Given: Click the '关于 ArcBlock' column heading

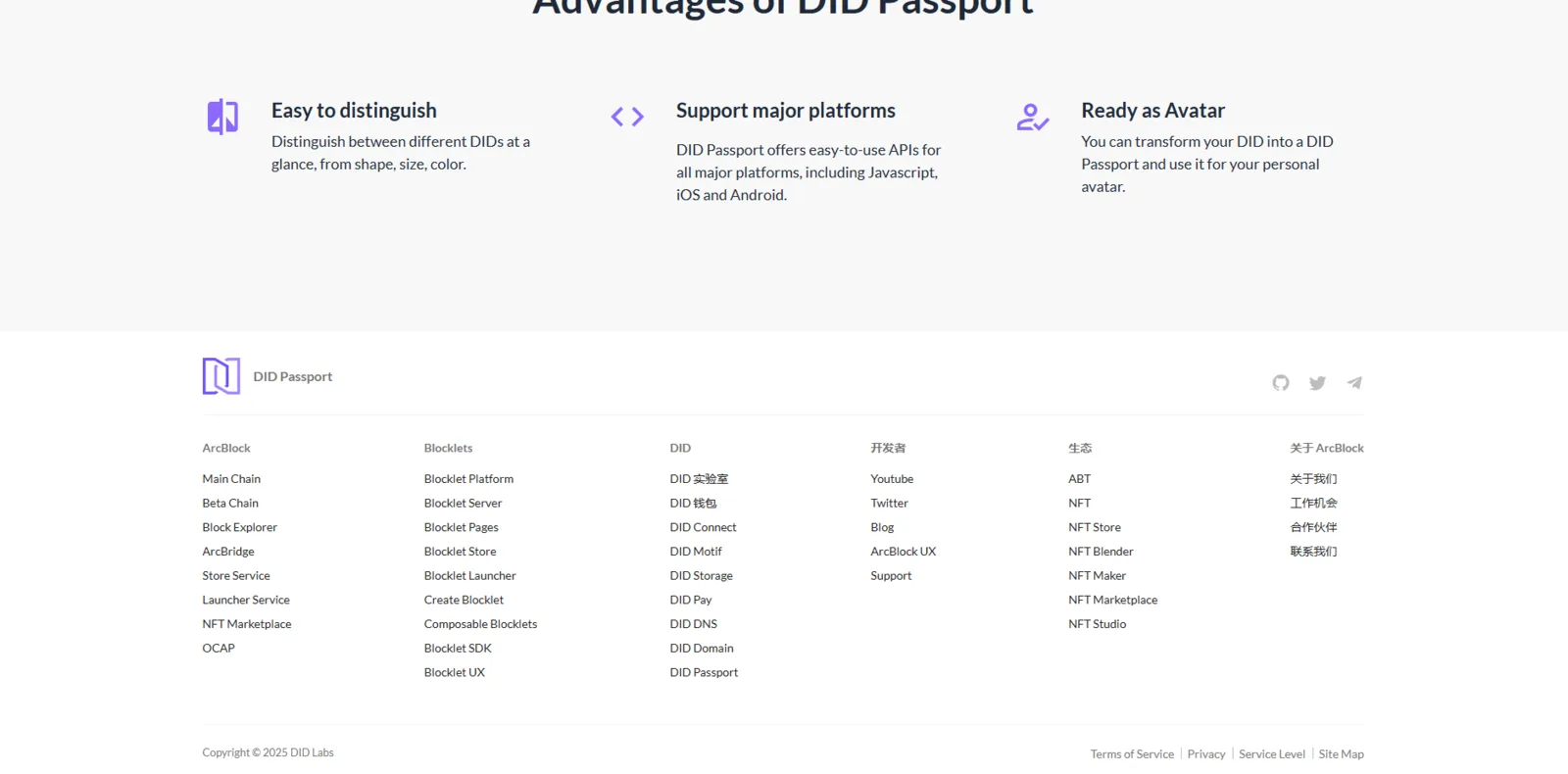Looking at the screenshot, I should [x=1327, y=449].
